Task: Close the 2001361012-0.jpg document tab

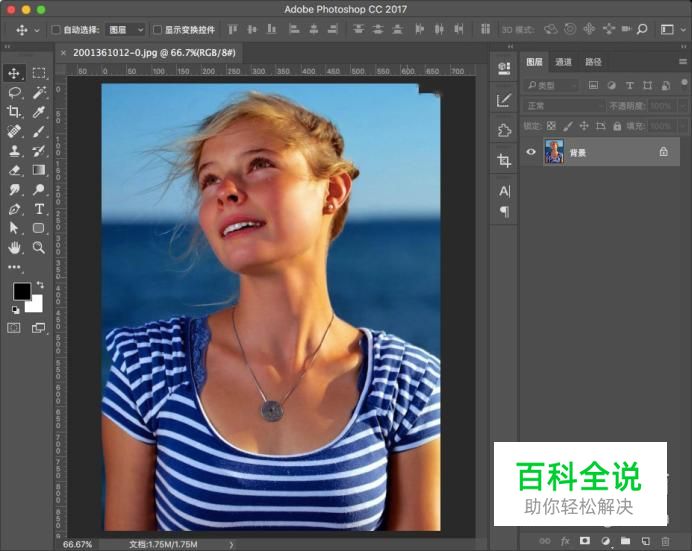Action: point(64,52)
